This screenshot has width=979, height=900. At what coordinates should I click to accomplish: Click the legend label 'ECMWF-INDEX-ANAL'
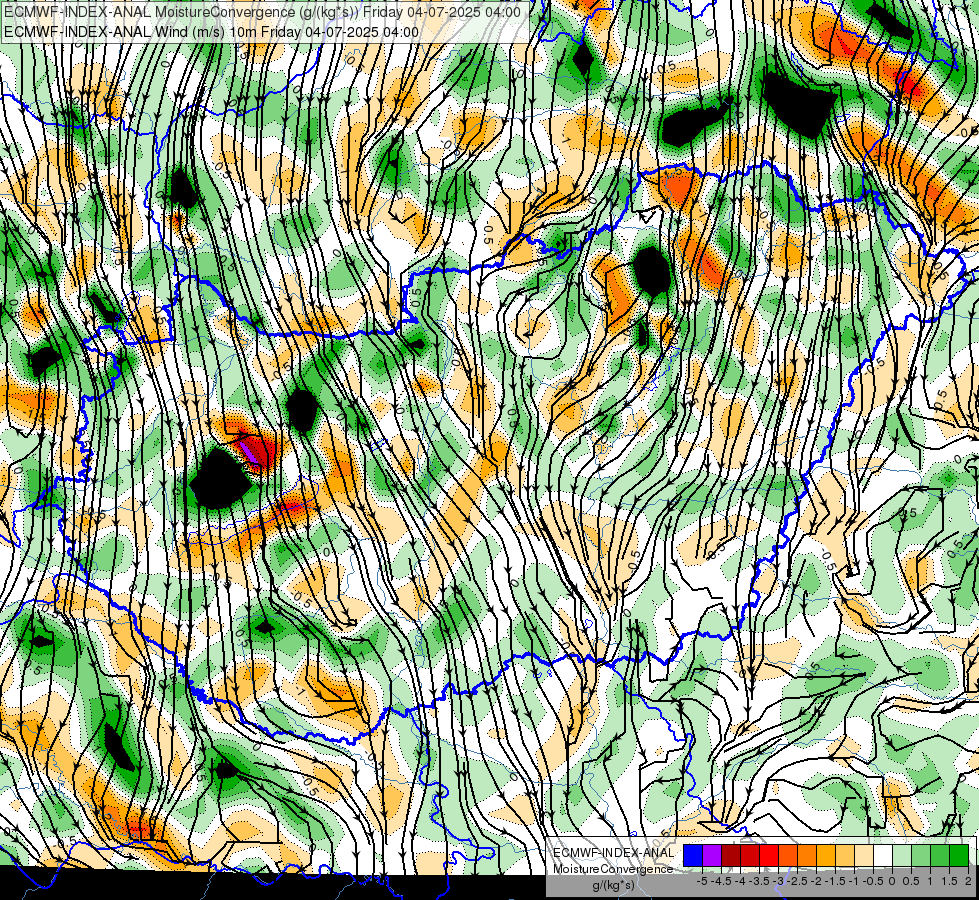pos(614,853)
